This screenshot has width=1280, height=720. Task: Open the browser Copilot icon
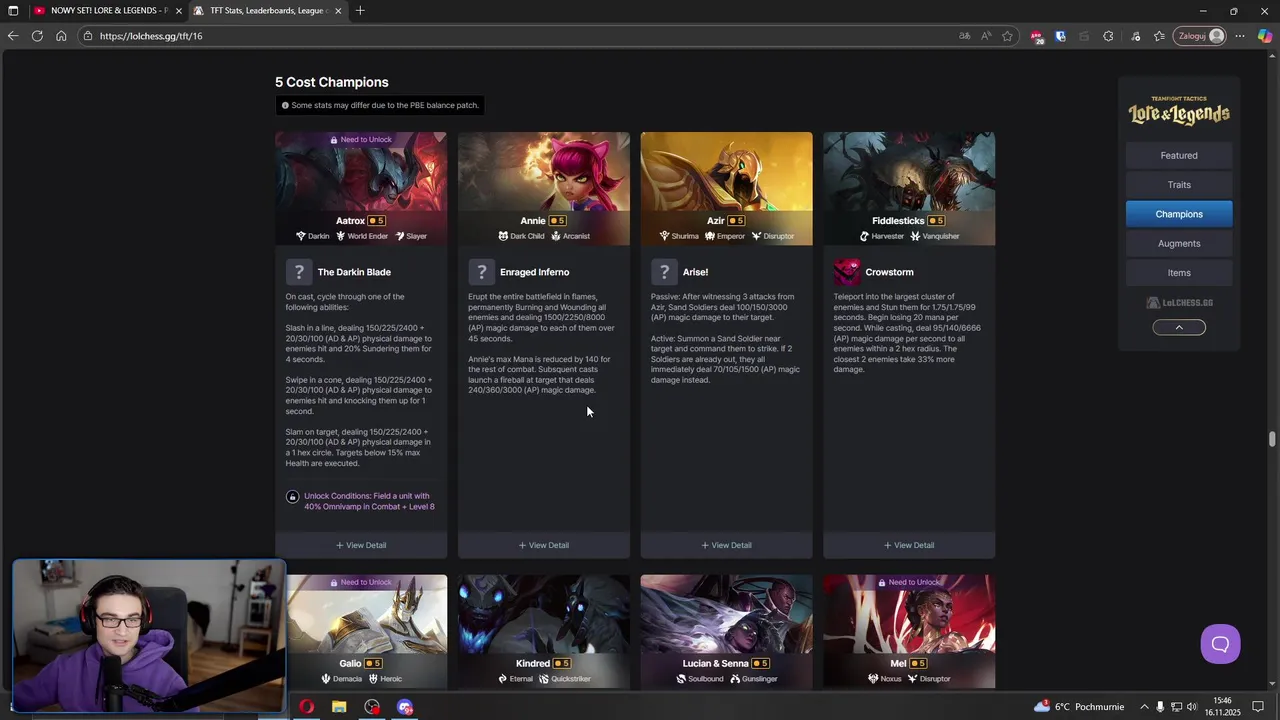(1265, 36)
